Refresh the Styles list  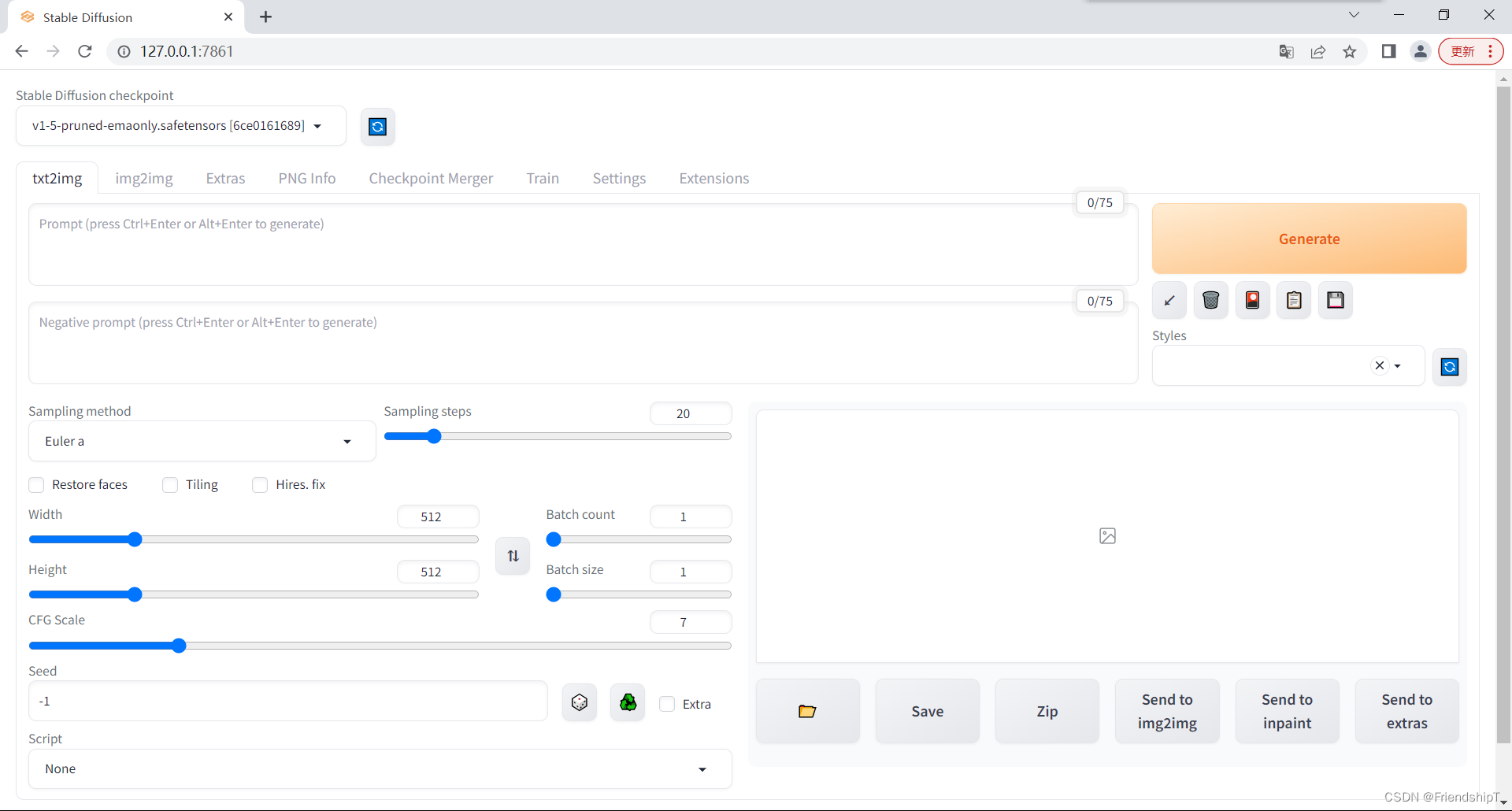(x=1449, y=367)
